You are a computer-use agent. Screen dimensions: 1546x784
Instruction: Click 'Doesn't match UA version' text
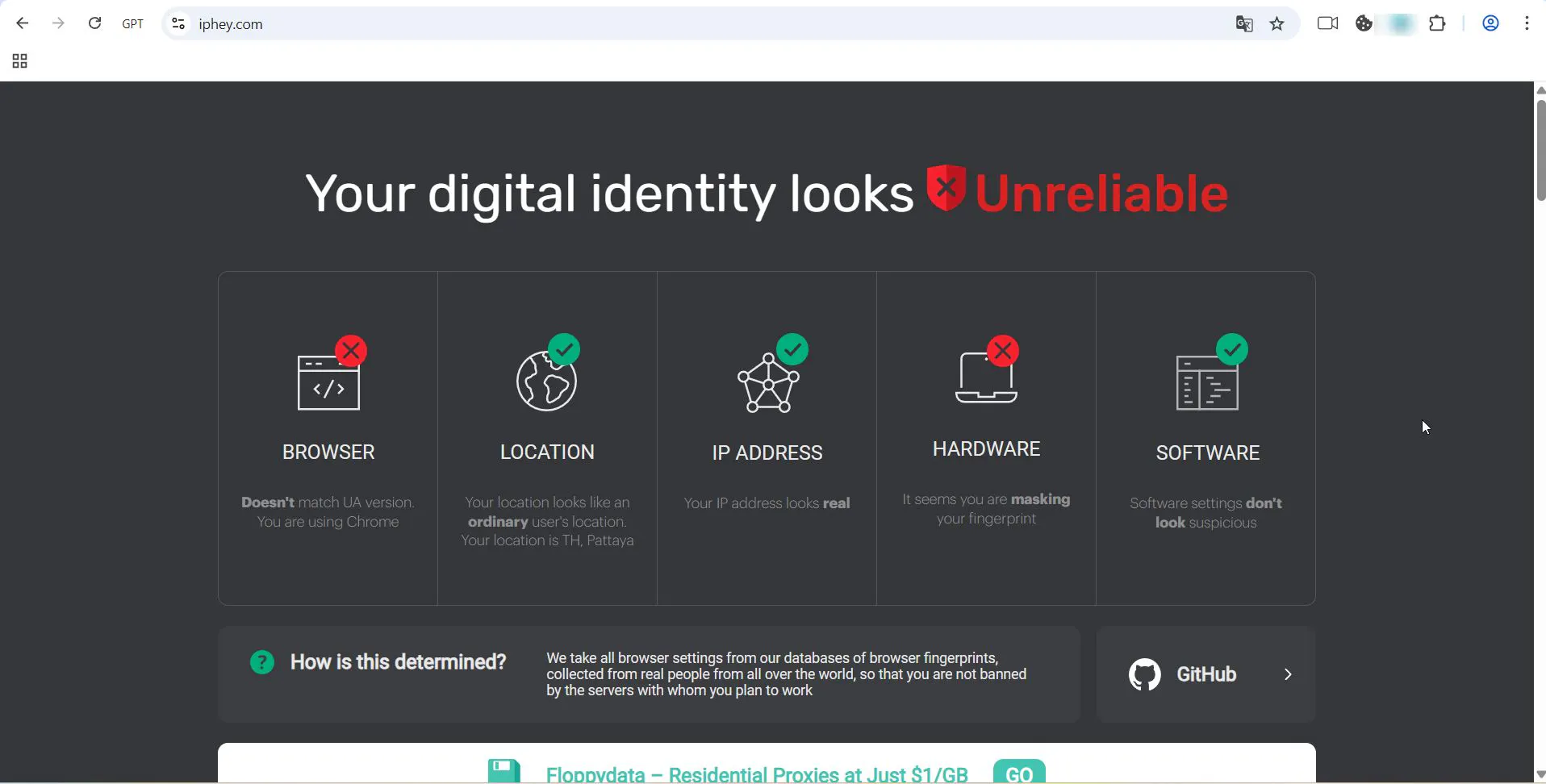pyautogui.click(x=328, y=503)
